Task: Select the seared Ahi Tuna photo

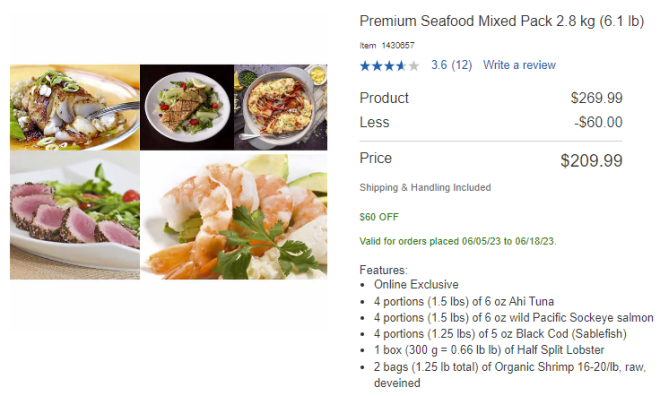Action: pos(75,215)
